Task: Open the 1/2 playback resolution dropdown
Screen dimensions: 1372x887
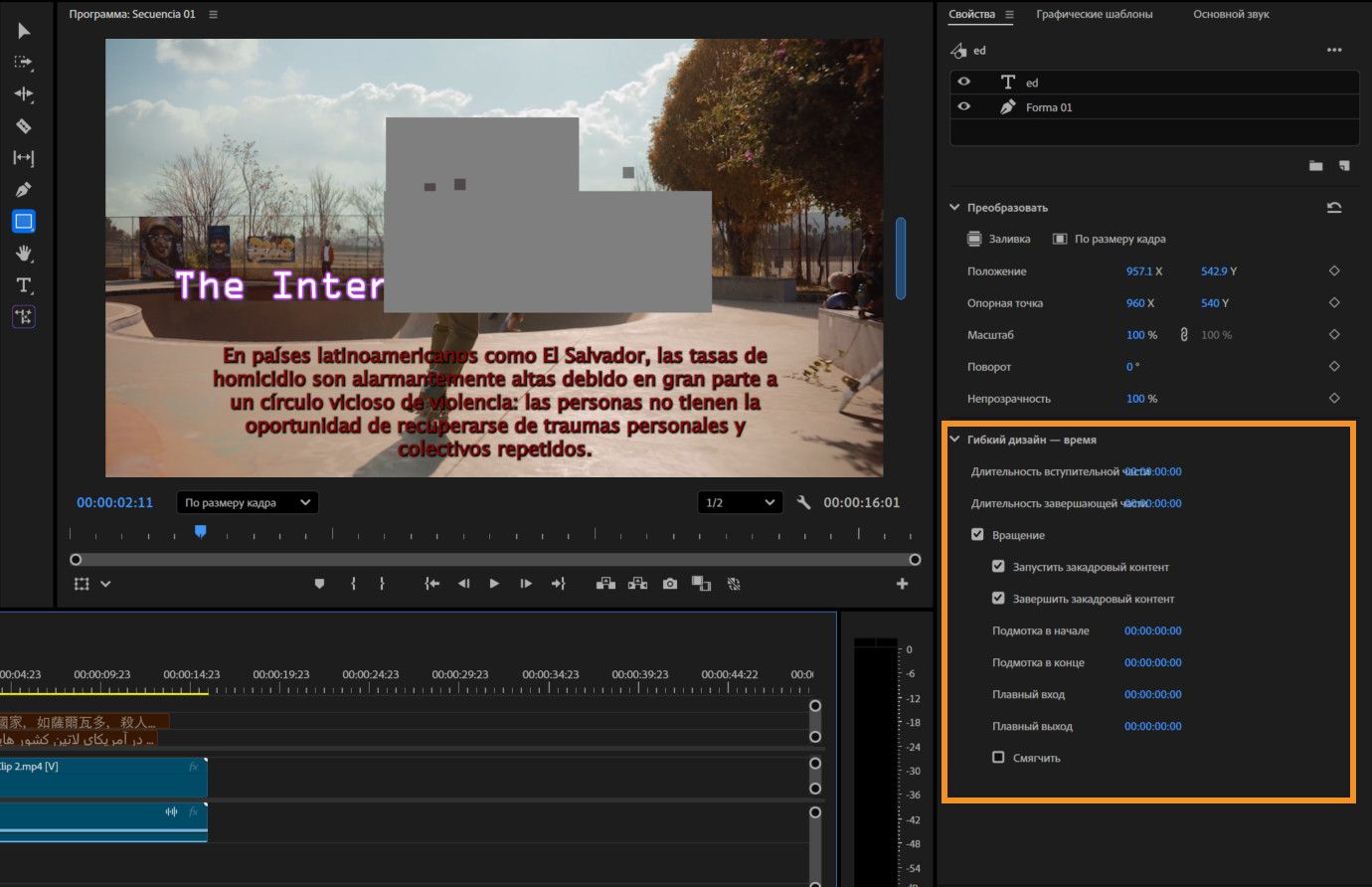Action: pyautogui.click(x=740, y=503)
